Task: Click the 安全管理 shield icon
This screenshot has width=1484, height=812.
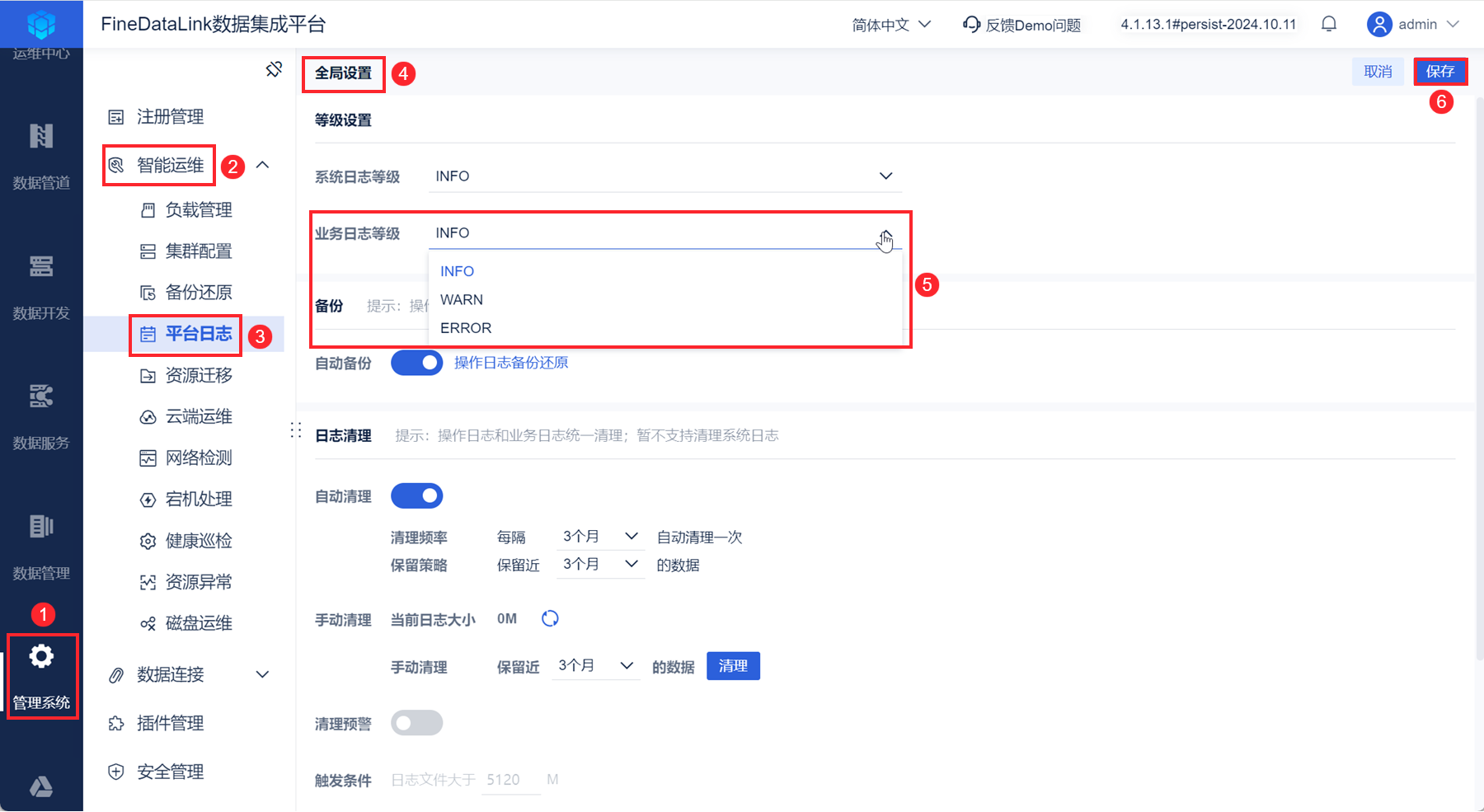Action: coord(116,772)
